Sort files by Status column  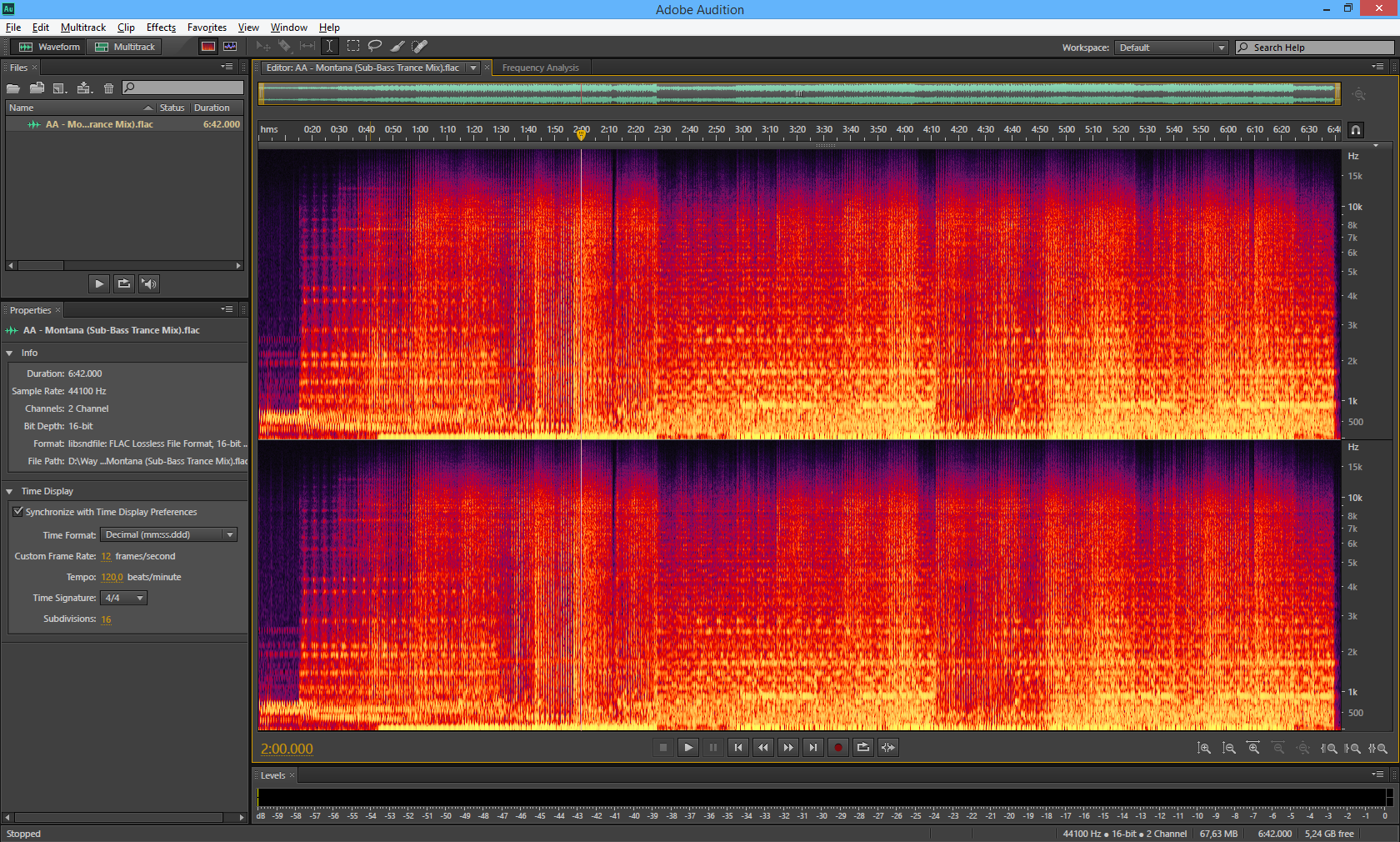[172, 108]
